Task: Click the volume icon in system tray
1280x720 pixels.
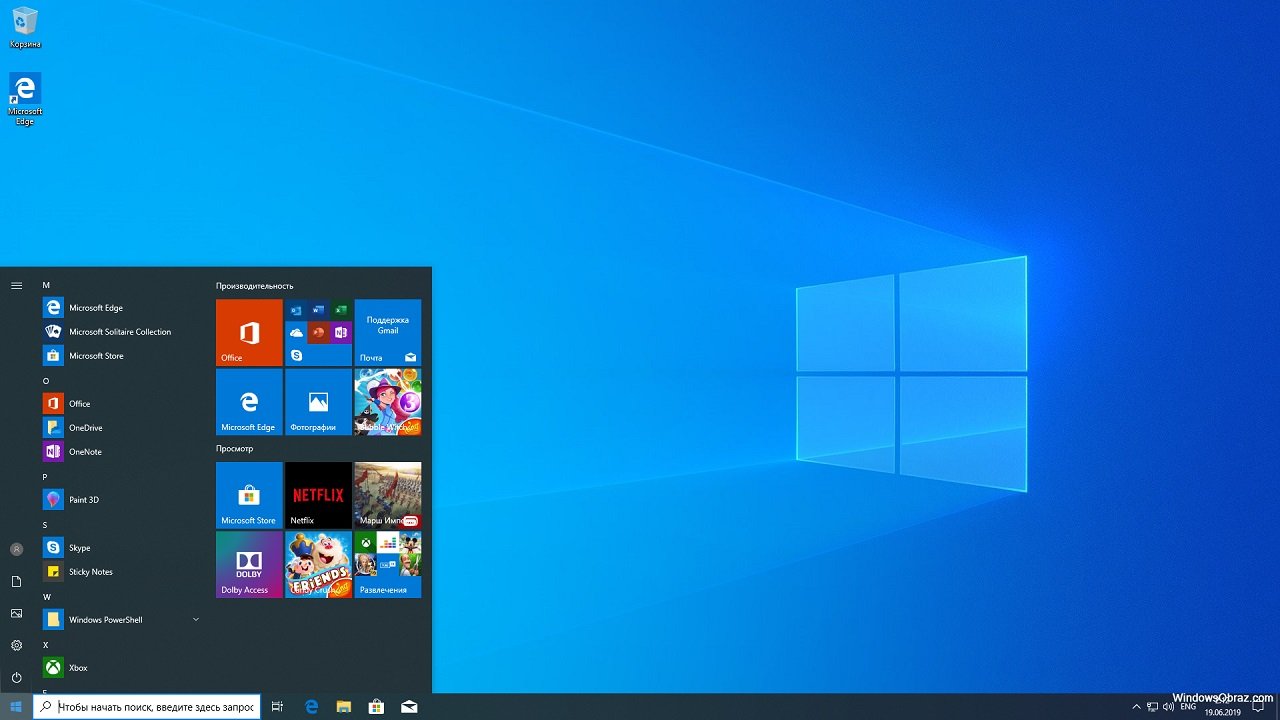Action: click(1167, 707)
